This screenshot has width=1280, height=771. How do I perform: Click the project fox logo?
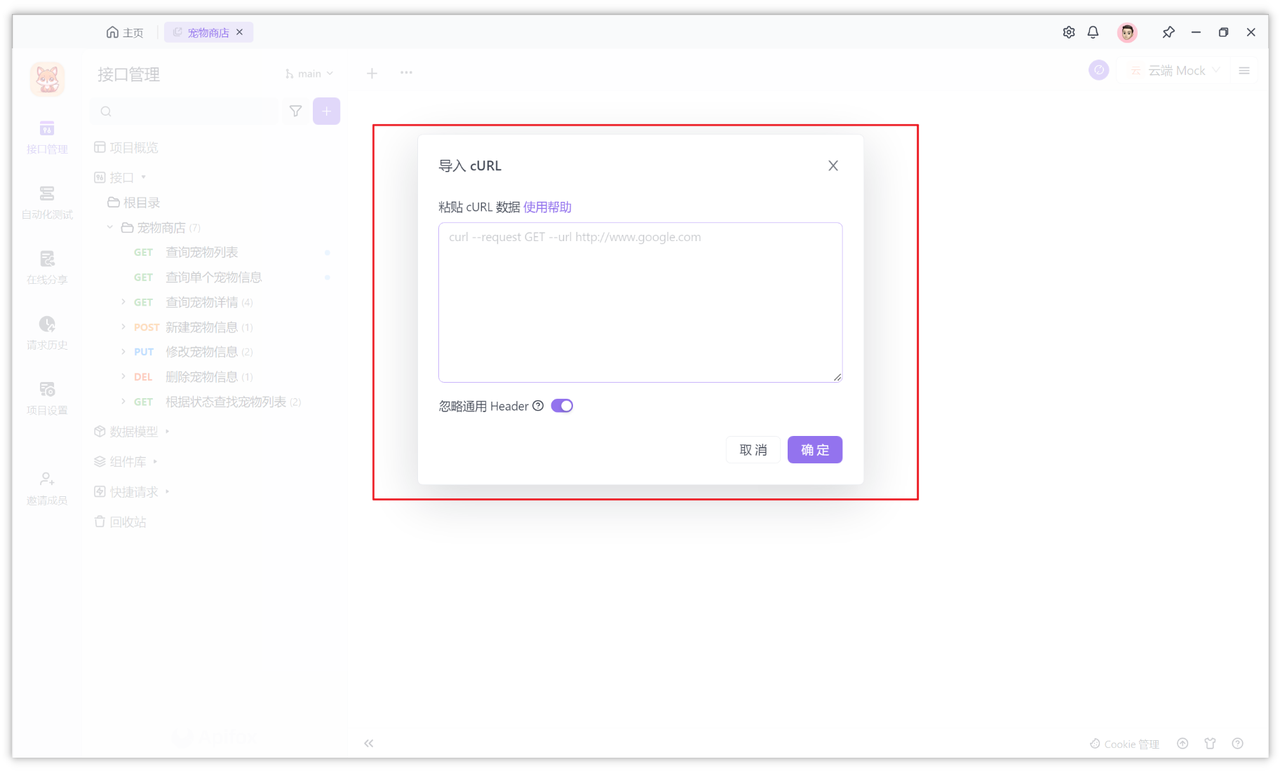[x=47, y=78]
